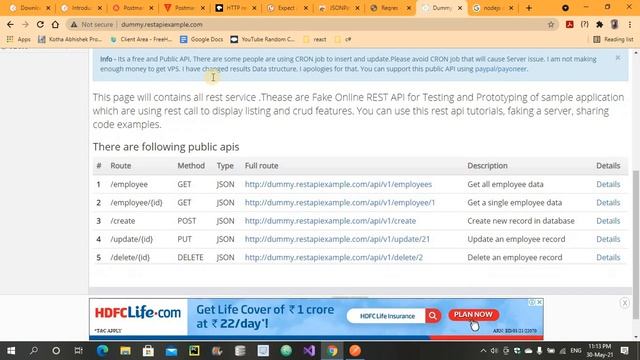640x360 pixels.
Task: Launch Microsoft Edge from the taskbar
Action: click(102, 351)
